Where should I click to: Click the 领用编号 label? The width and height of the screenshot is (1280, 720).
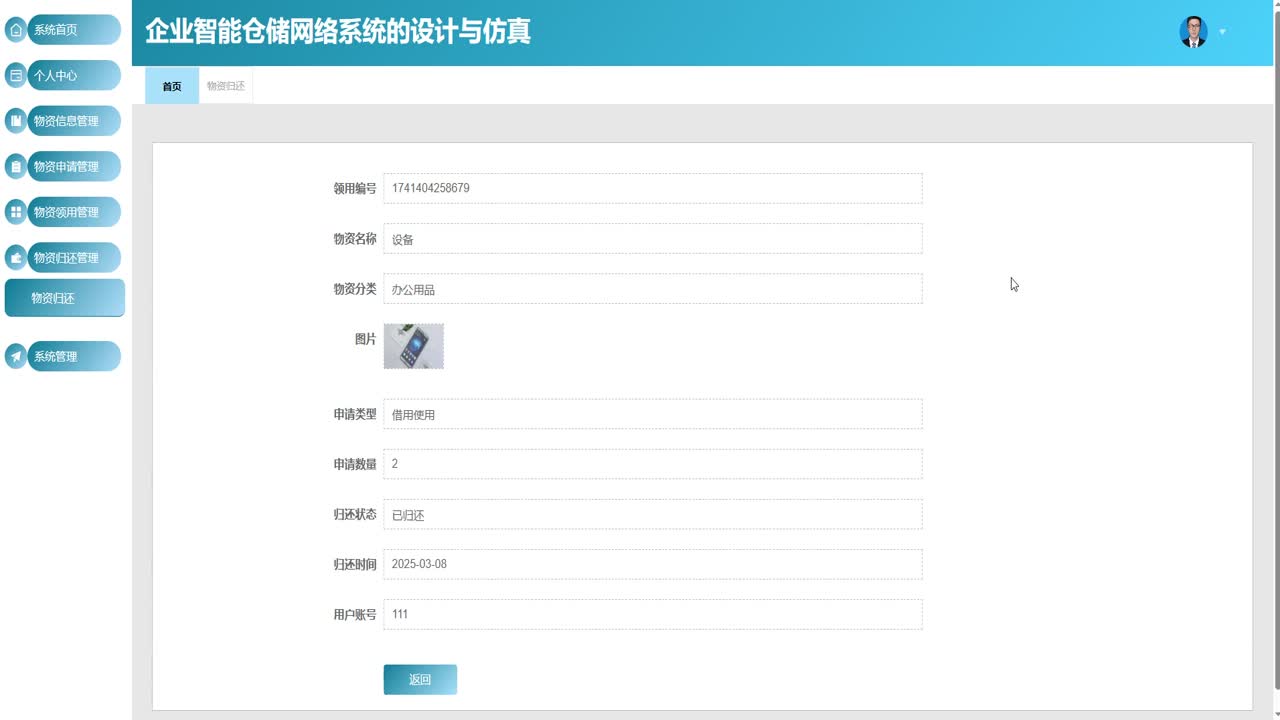[x=355, y=188]
